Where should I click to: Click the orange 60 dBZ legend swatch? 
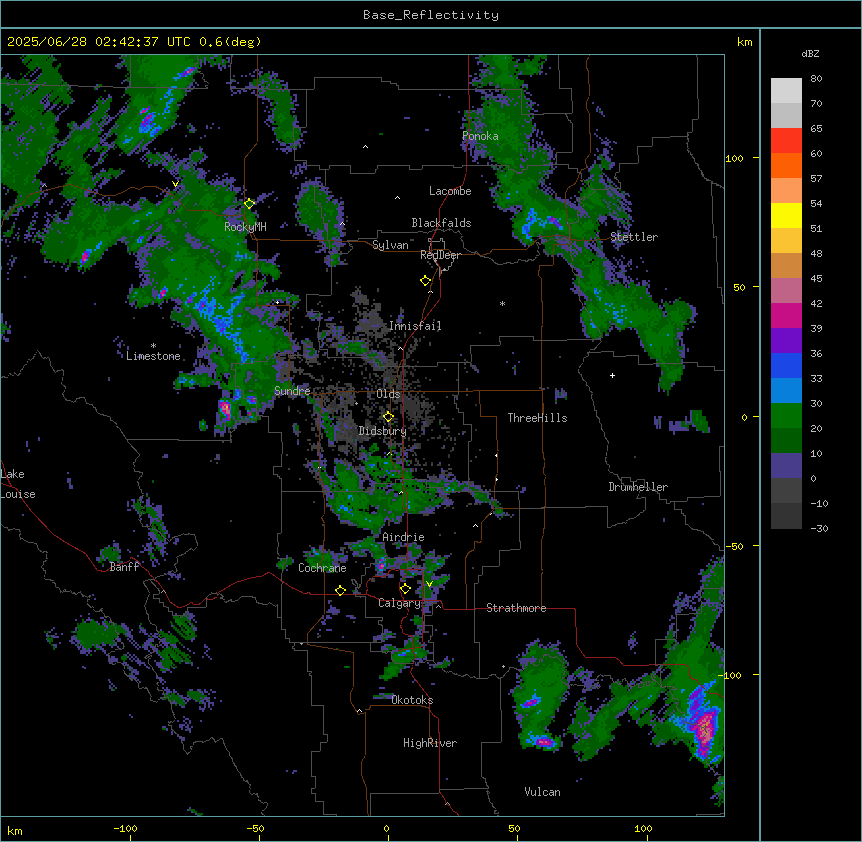786,165
